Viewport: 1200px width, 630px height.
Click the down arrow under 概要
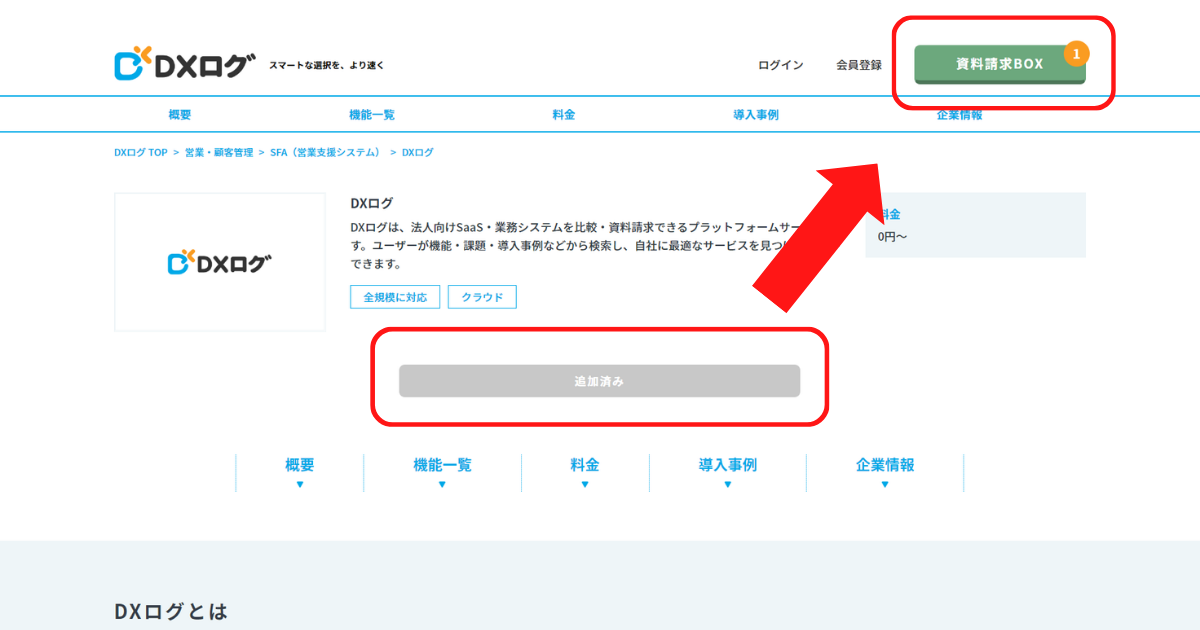[x=300, y=485]
